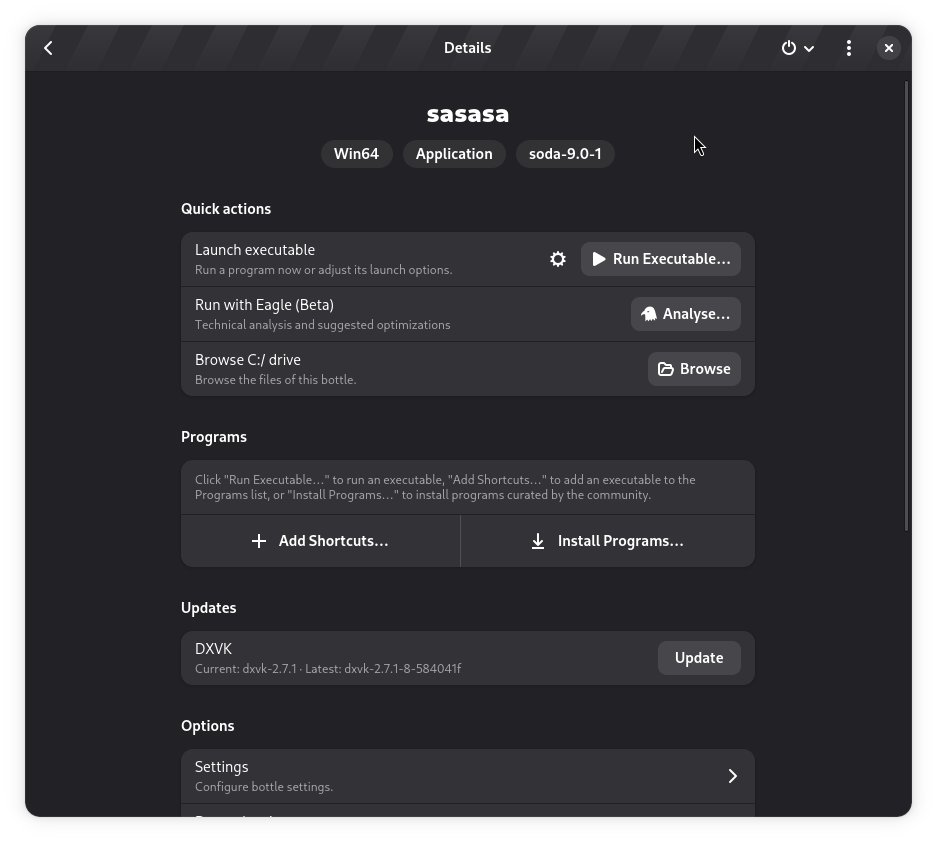The image size is (937, 842).
Task: Click the download icon on Install Programs
Action: point(536,540)
